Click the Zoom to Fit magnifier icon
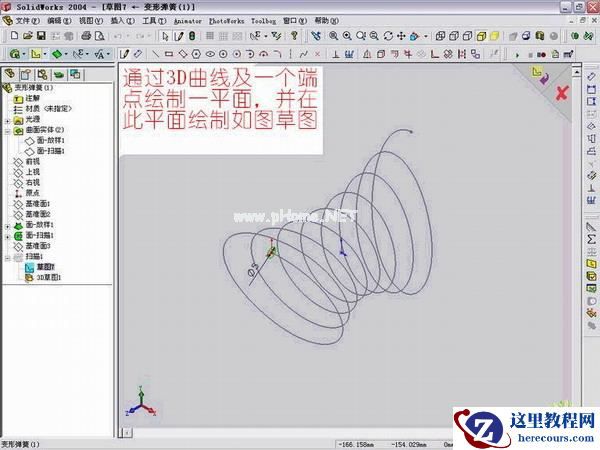The width and height of the screenshot is (600, 450). (x=332, y=36)
